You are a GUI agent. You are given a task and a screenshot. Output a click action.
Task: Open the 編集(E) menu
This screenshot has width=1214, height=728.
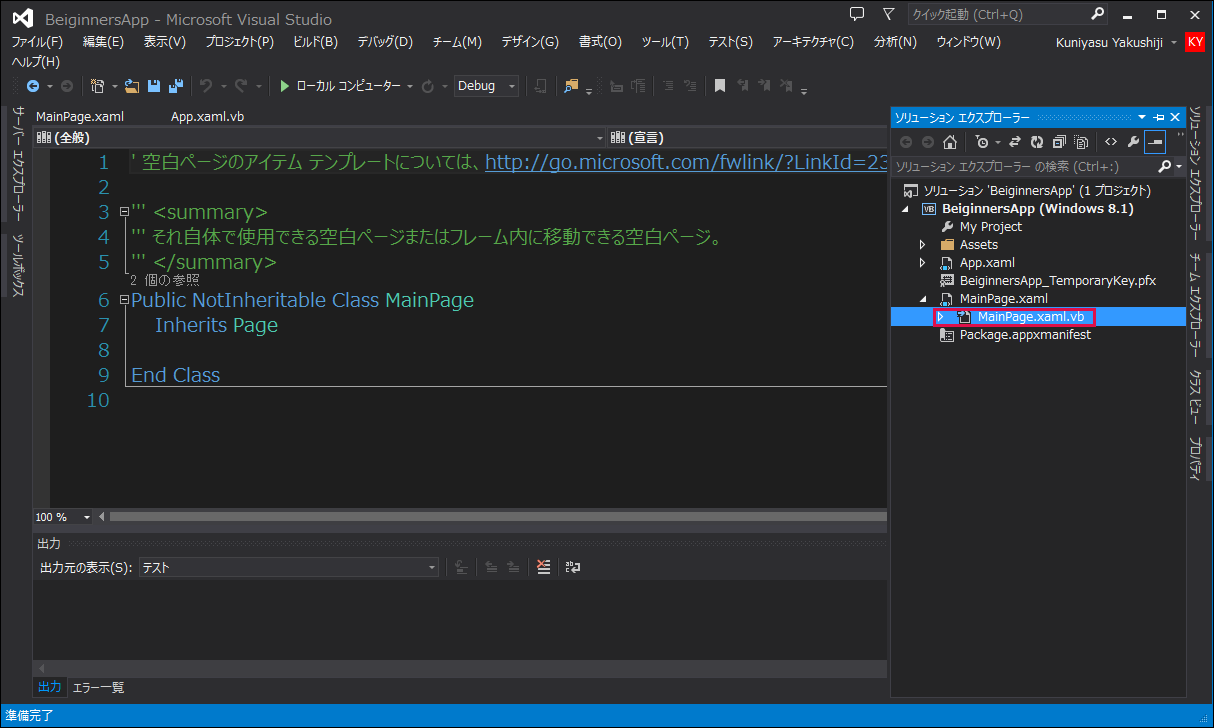103,42
